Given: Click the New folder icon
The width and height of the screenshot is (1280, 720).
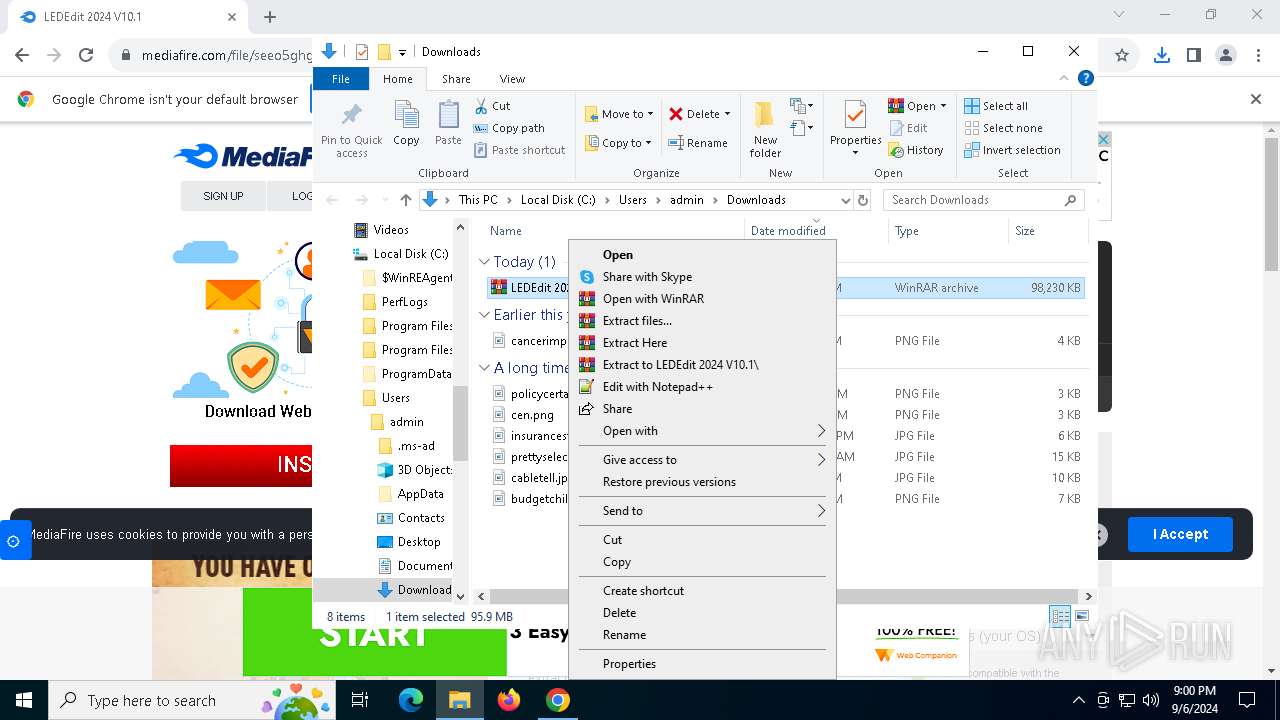Looking at the screenshot, I should [765, 115].
